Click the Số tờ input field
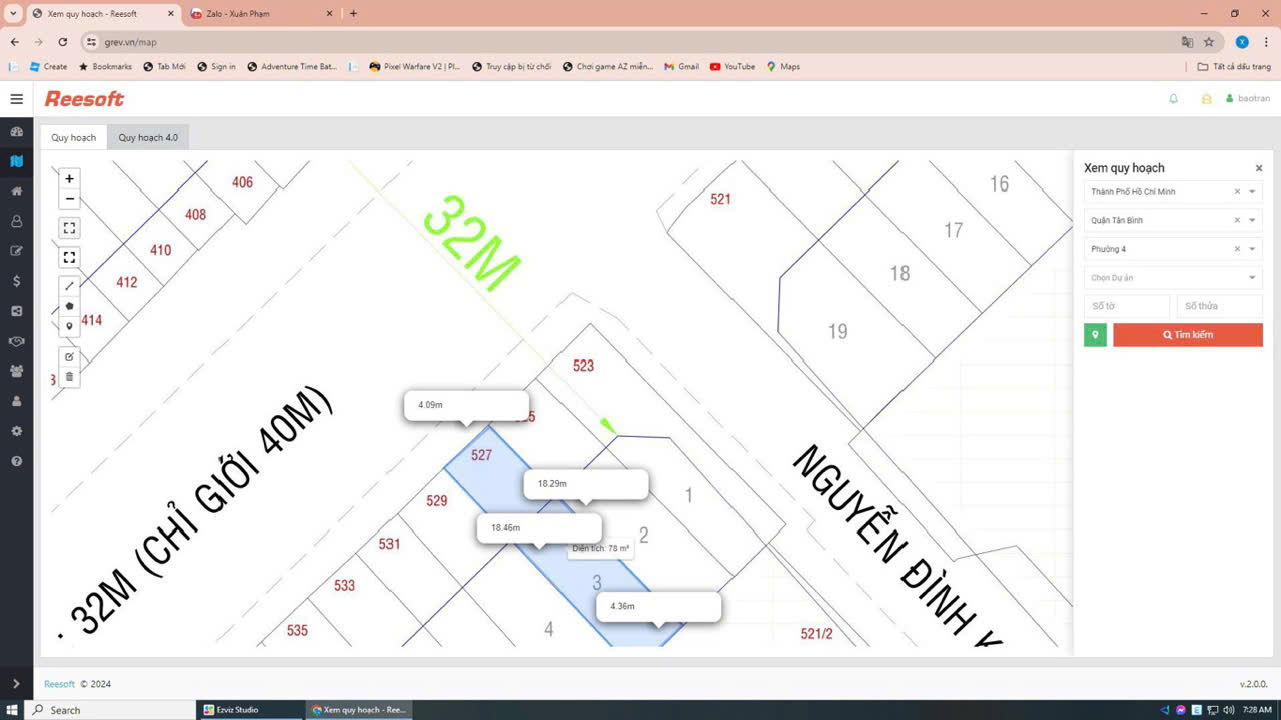 (1126, 306)
